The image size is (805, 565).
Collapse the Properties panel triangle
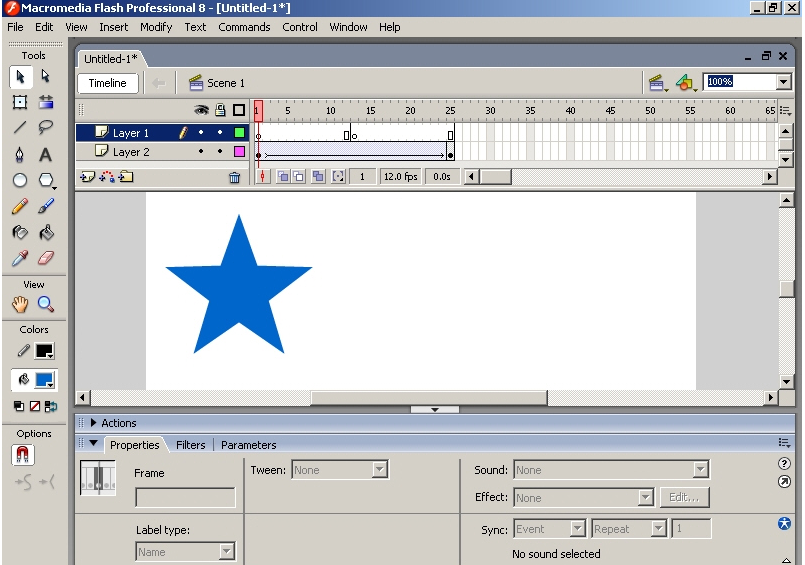click(x=93, y=443)
